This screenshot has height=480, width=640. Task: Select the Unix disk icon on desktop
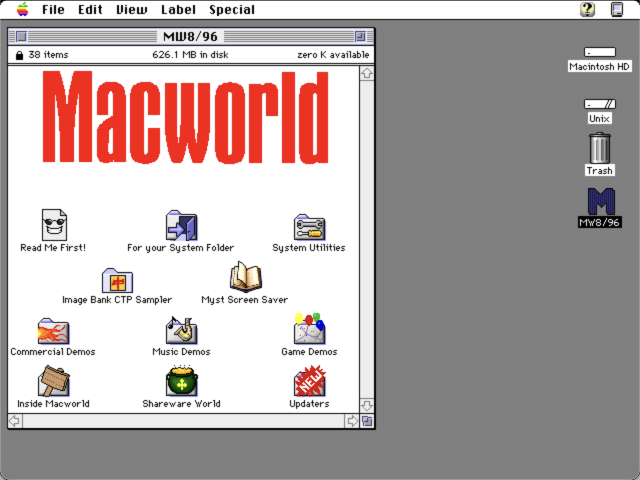pyautogui.click(x=600, y=104)
